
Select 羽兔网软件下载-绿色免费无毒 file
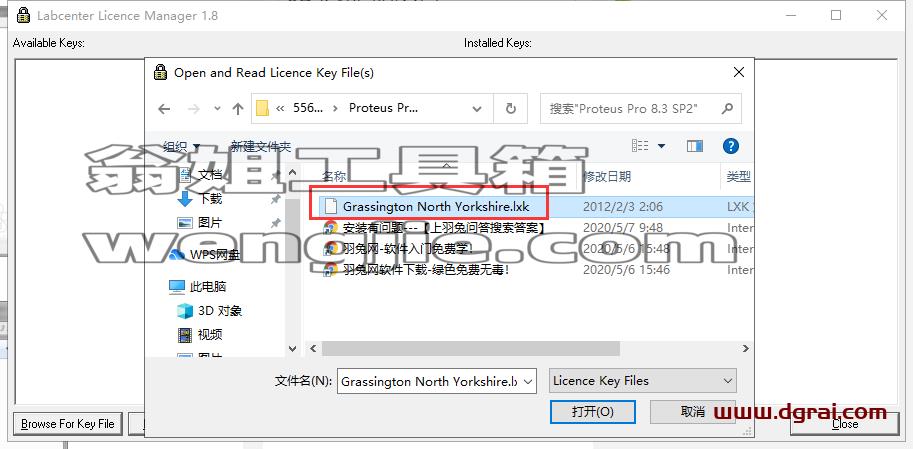pos(416,270)
